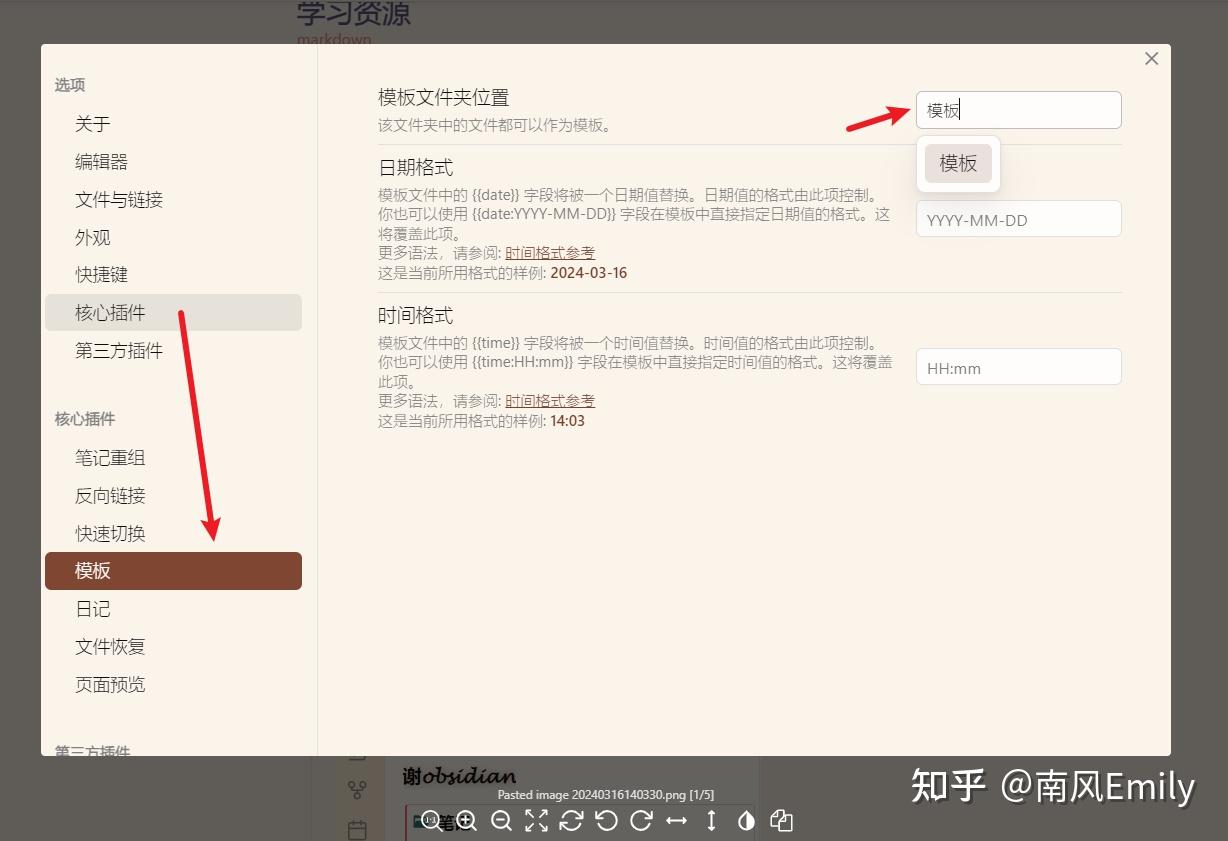Viewport: 1228px width, 841px height.
Task: Flip the image horizontally using the arrow icon
Action: click(677, 822)
